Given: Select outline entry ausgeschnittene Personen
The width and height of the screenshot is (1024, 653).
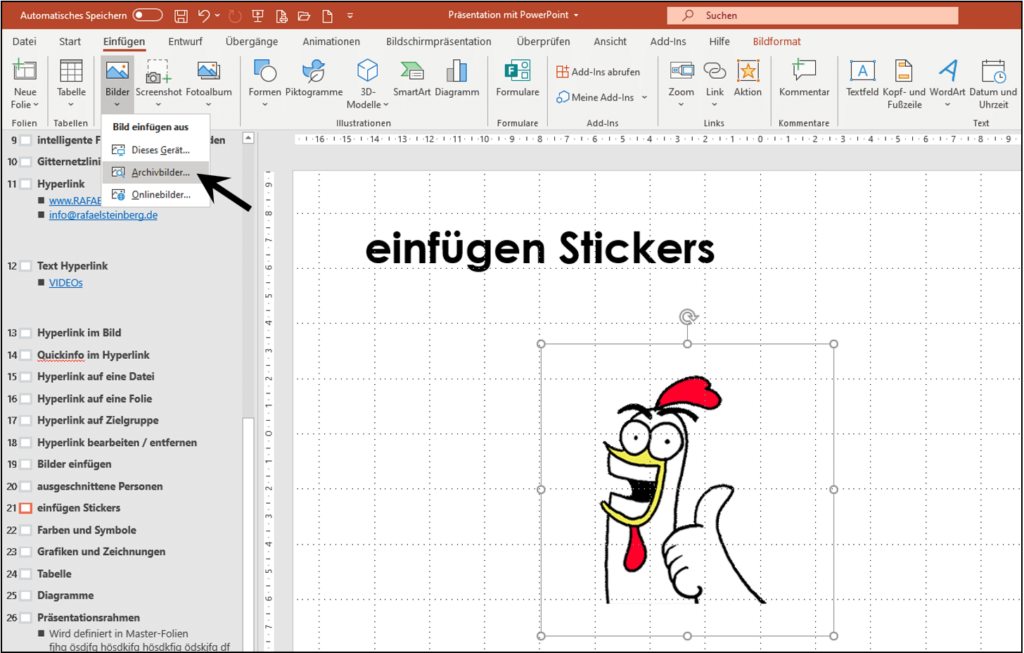Looking at the screenshot, I should 100,486.
